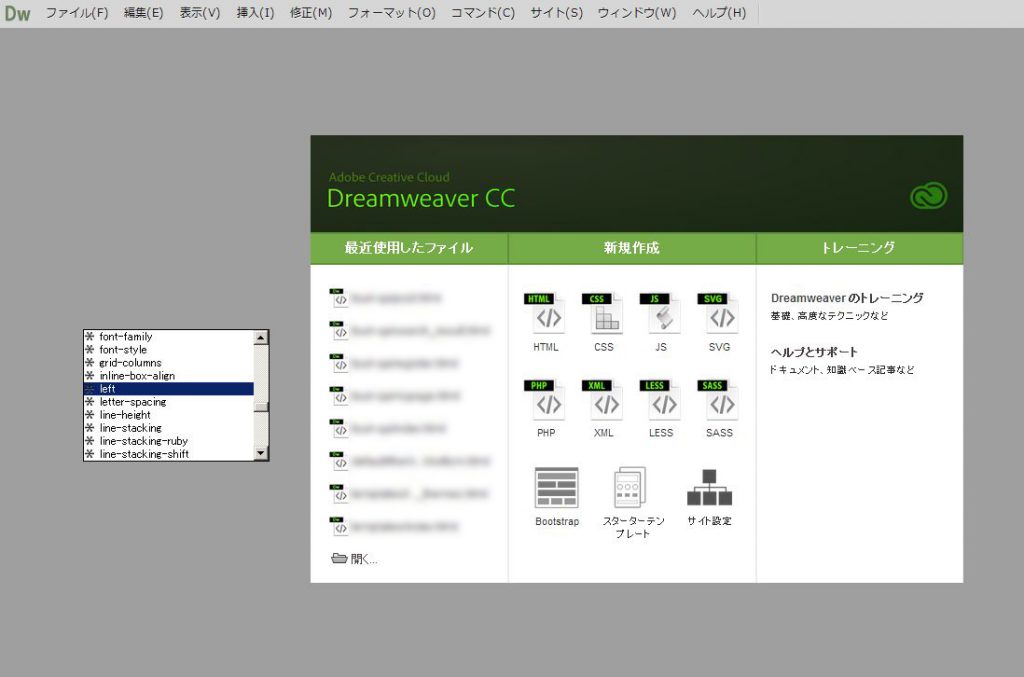
Task: Select line-stacking-shift in the list
Action: 168,454
